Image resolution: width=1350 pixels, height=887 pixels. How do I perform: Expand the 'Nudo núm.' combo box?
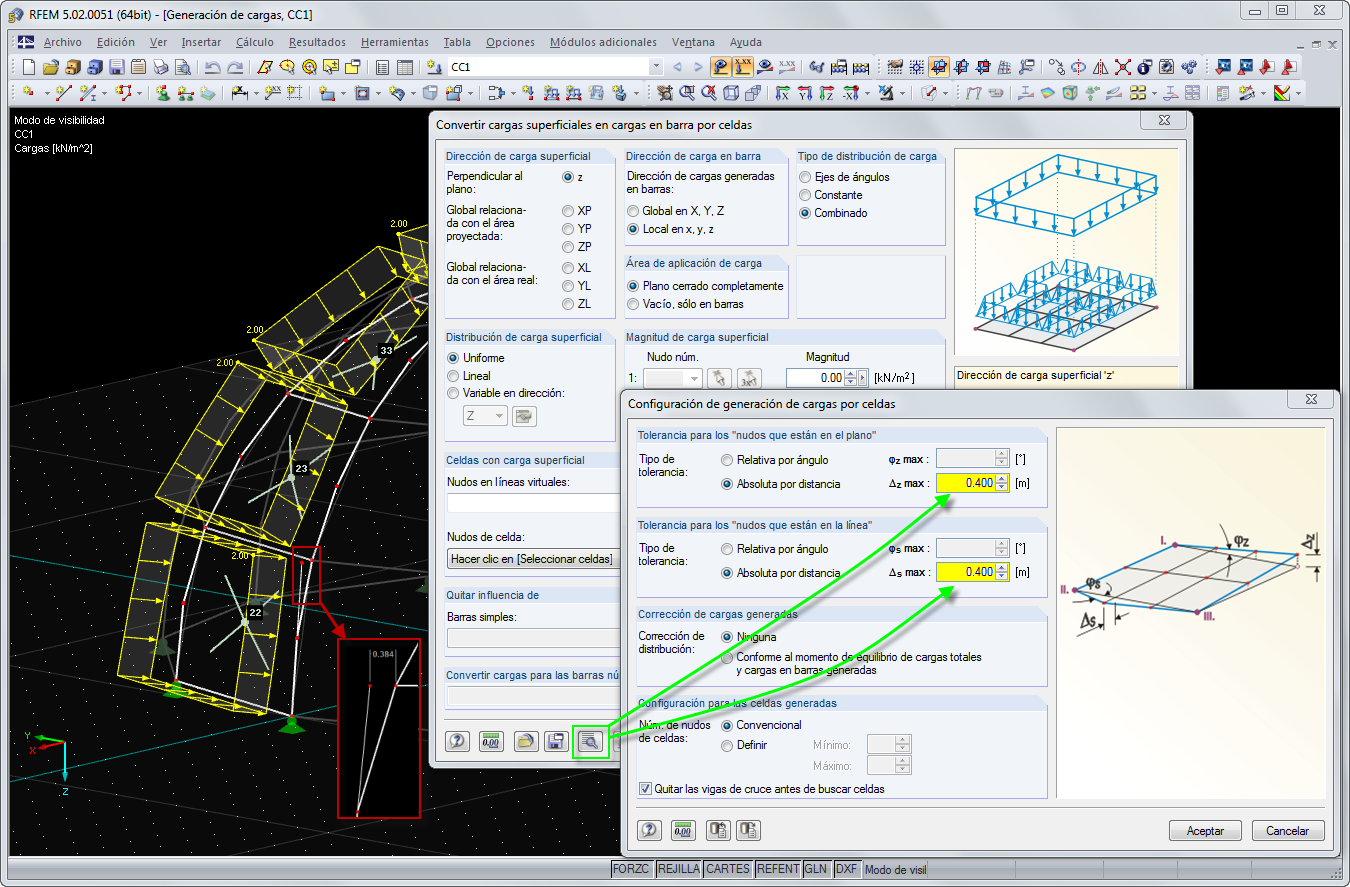[695, 378]
